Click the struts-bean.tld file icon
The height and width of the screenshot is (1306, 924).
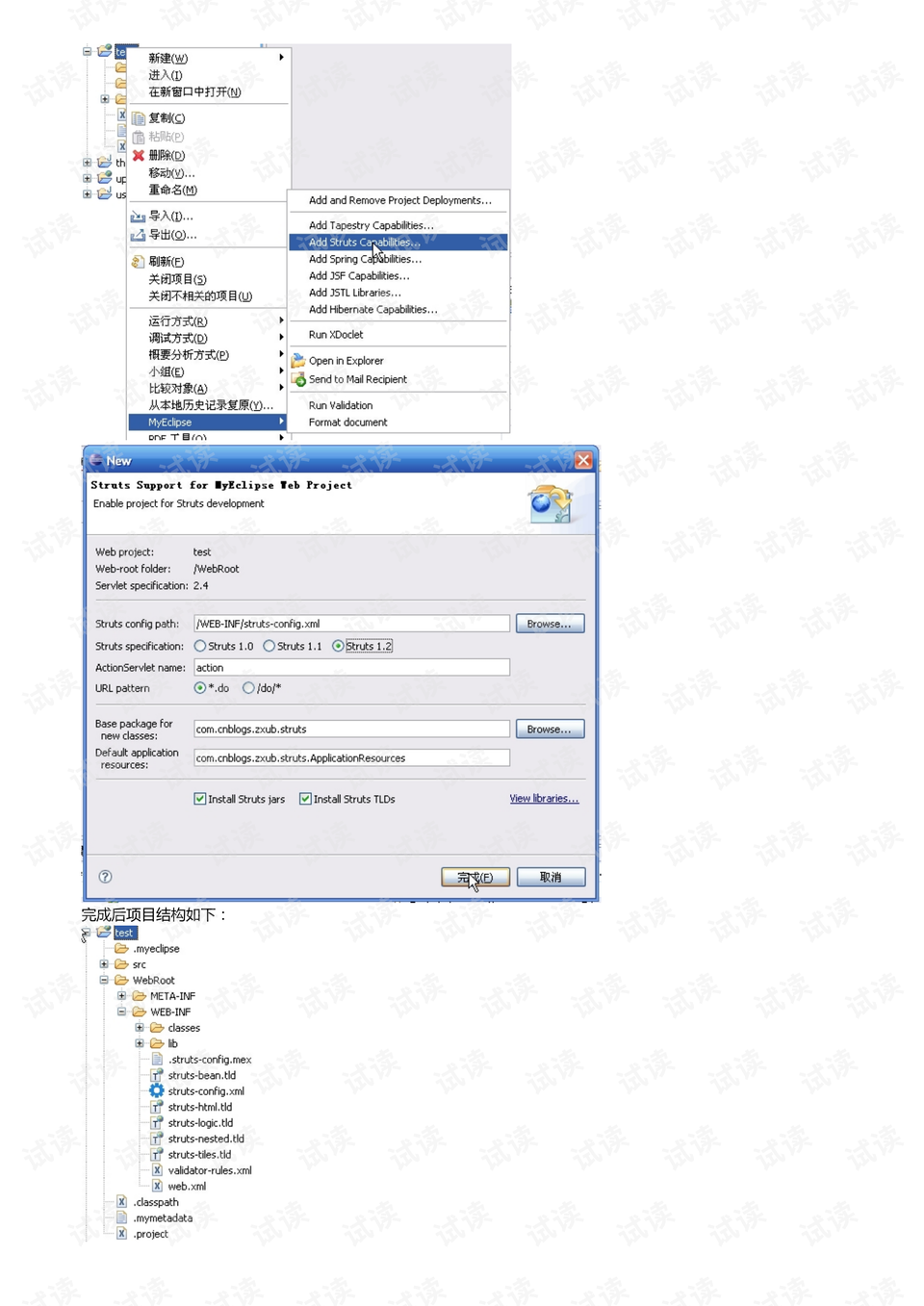tap(157, 1075)
